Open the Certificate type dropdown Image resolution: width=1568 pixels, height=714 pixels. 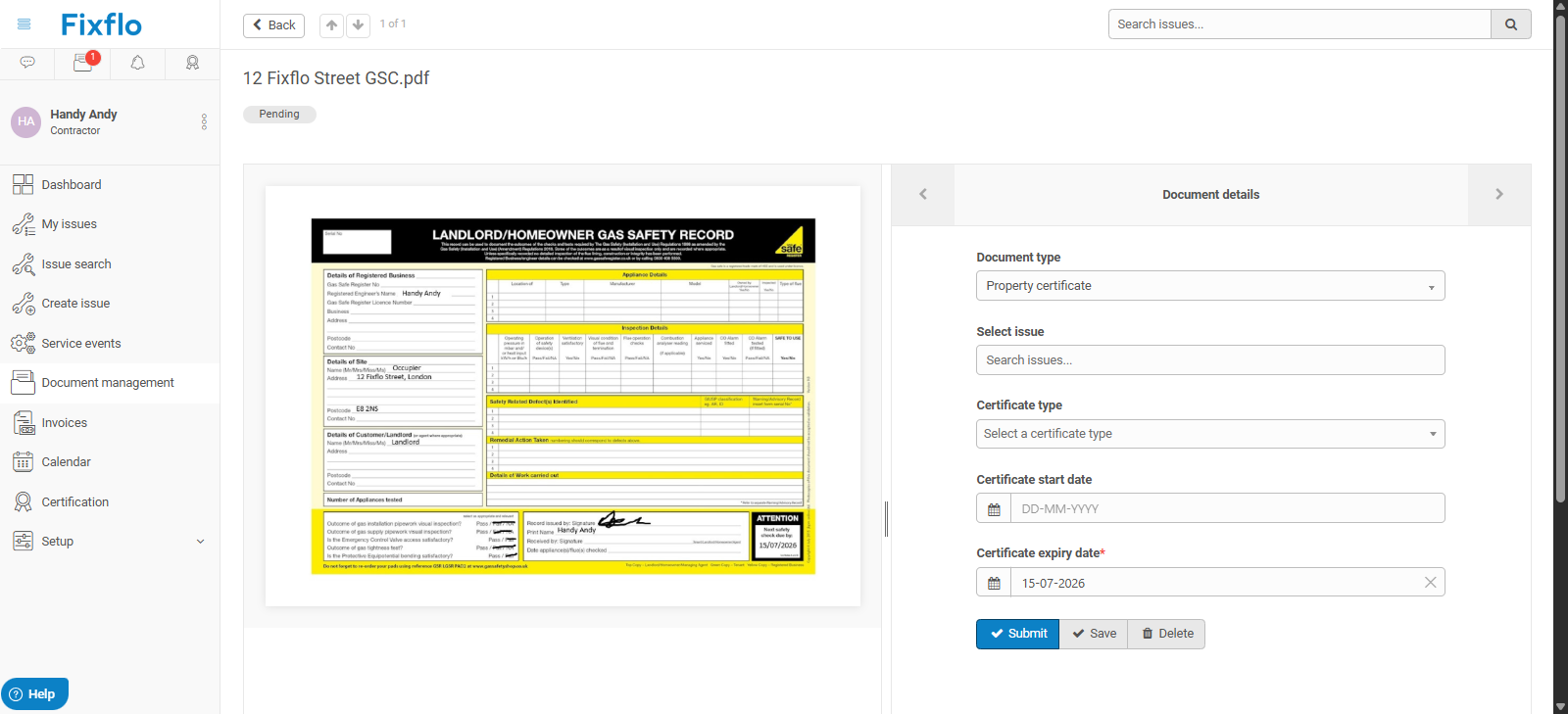tap(1210, 434)
